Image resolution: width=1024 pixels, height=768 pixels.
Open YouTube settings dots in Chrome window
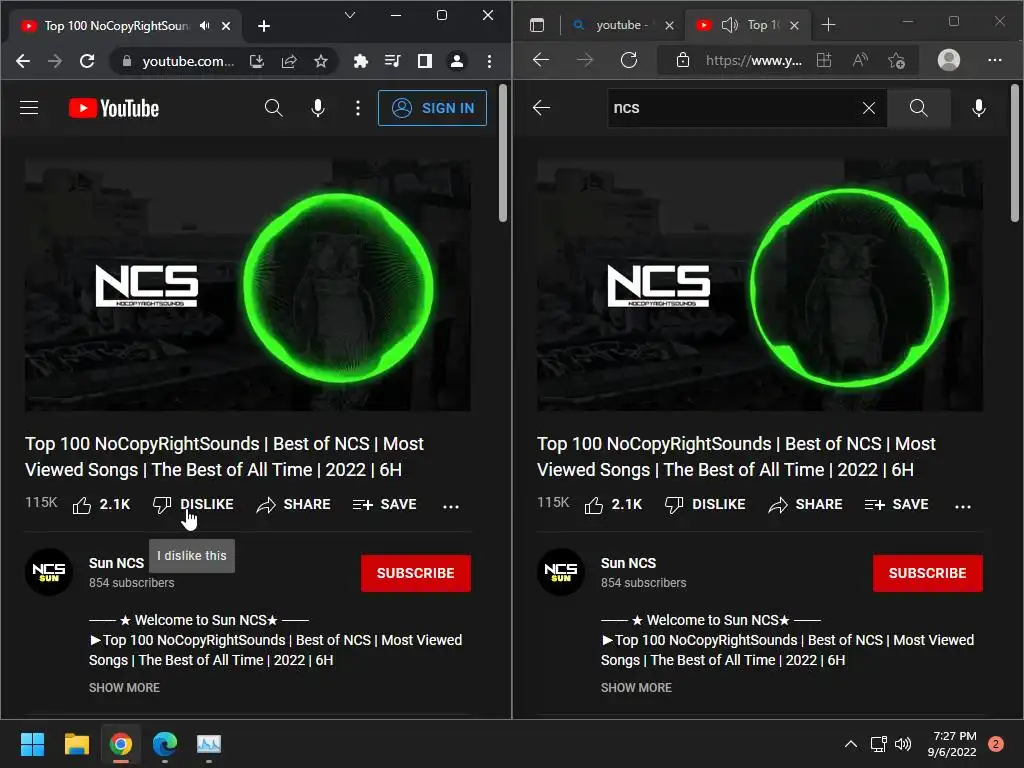[x=358, y=108]
